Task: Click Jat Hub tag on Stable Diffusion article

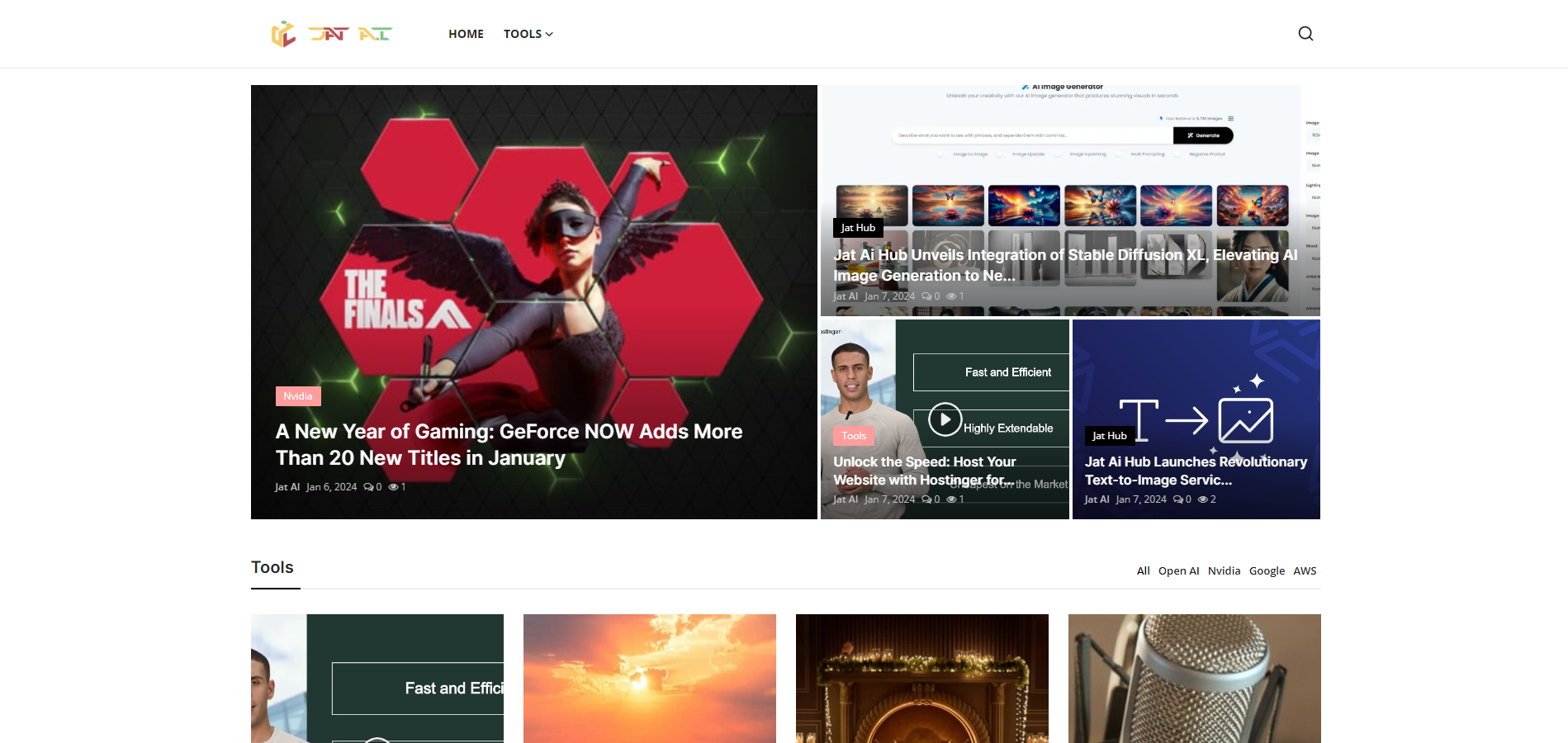Action: (x=858, y=228)
